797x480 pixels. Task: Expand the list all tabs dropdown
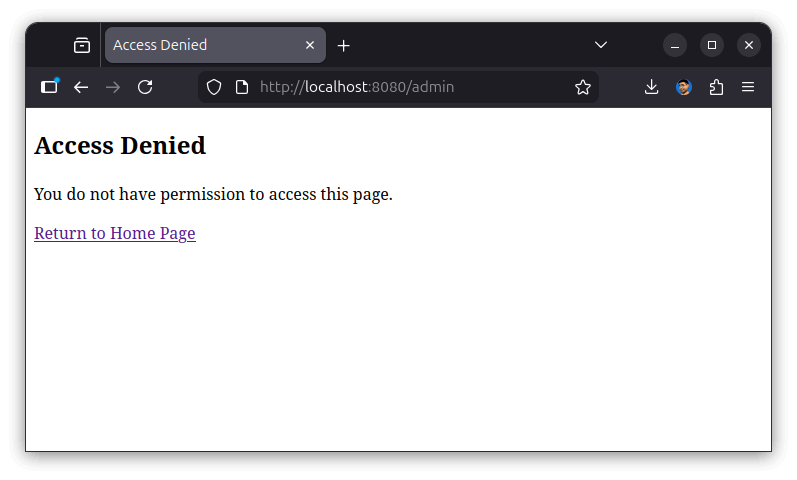pyautogui.click(x=601, y=45)
